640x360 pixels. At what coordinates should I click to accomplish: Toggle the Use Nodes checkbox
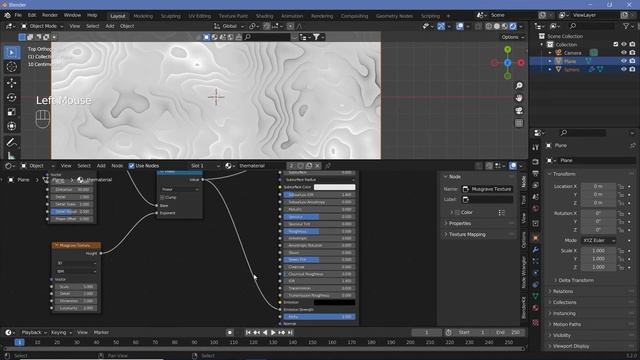pos(131,166)
